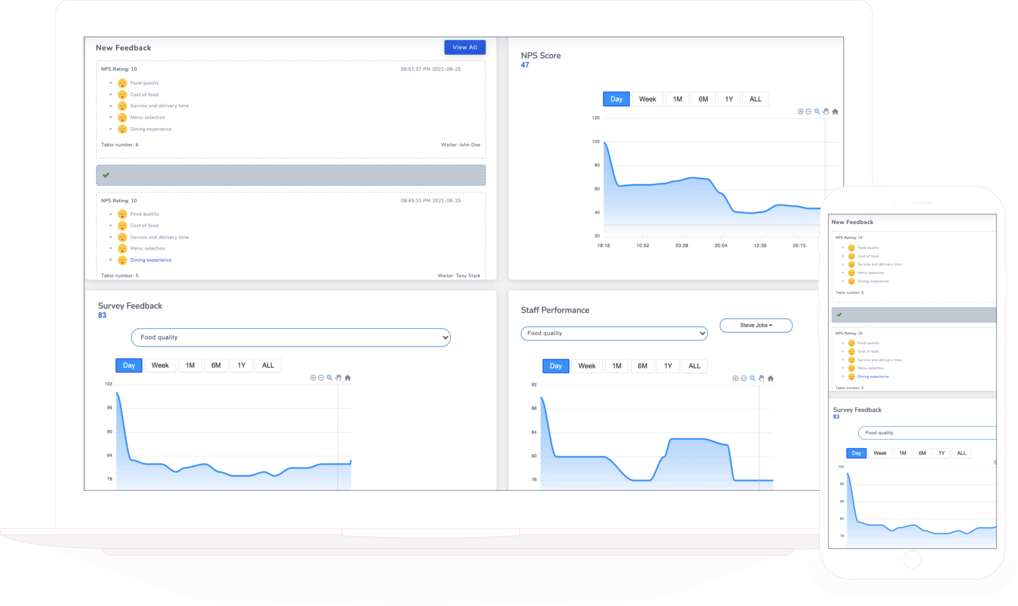Select the magnifier zoom tool on NPS chart
1018x606 pixels.
pos(818,112)
